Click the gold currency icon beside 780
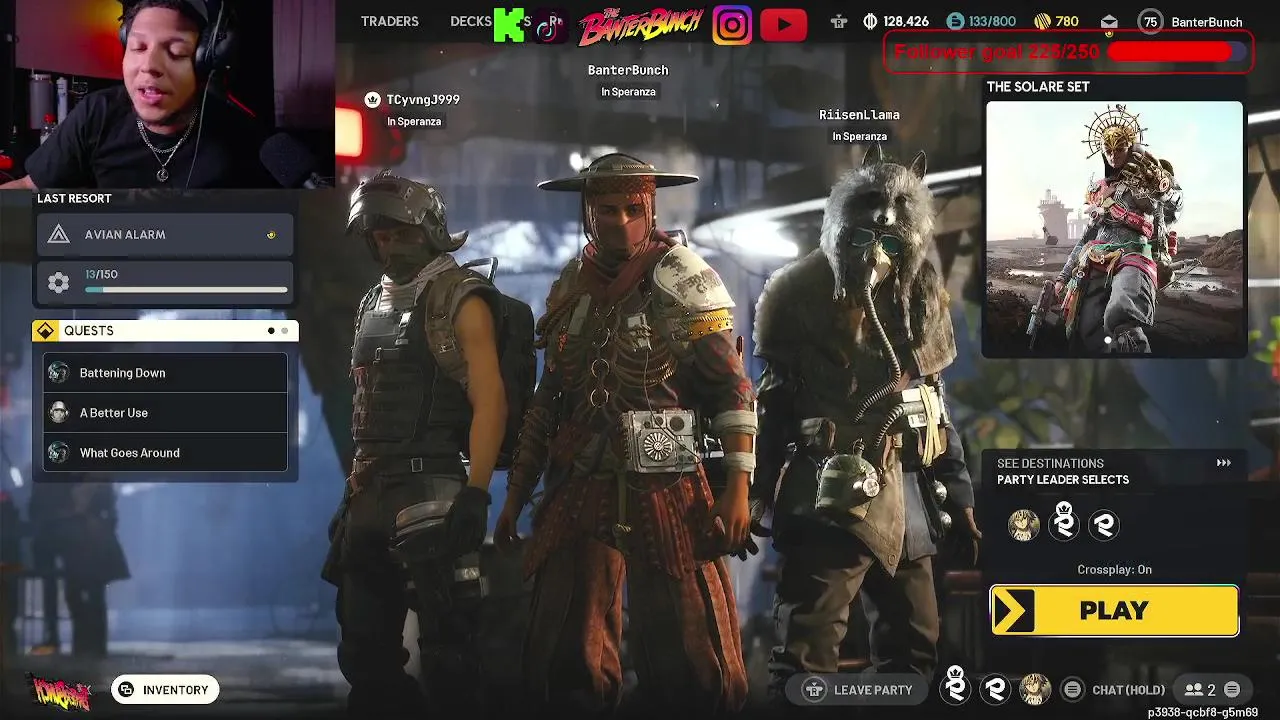Image resolution: width=1280 pixels, height=720 pixels. coord(1042,21)
